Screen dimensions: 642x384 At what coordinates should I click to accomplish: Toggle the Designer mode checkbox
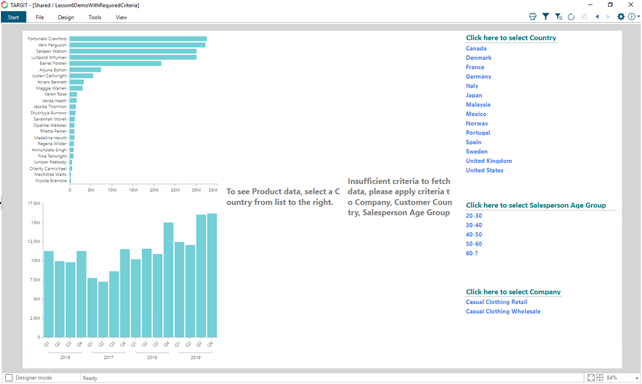[x=9, y=378]
